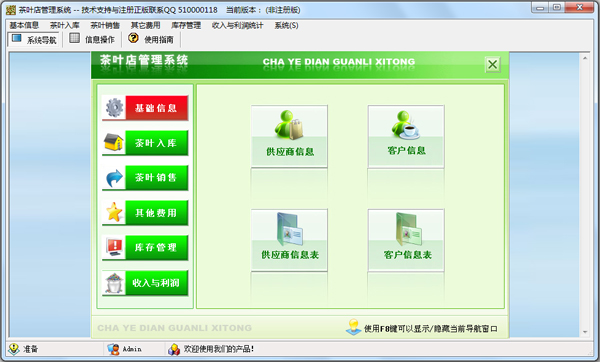Select the green 收入与利润 button

click(x=157, y=283)
